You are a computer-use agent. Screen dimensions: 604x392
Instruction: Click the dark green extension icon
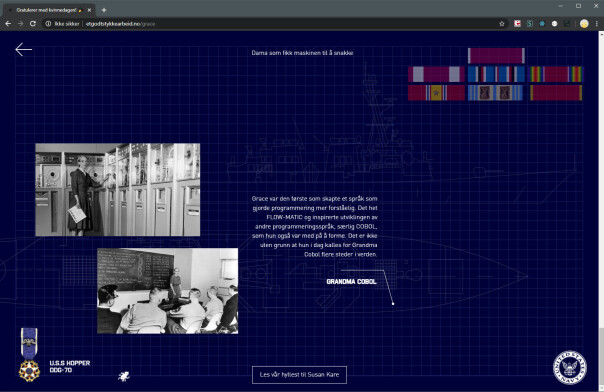point(567,24)
